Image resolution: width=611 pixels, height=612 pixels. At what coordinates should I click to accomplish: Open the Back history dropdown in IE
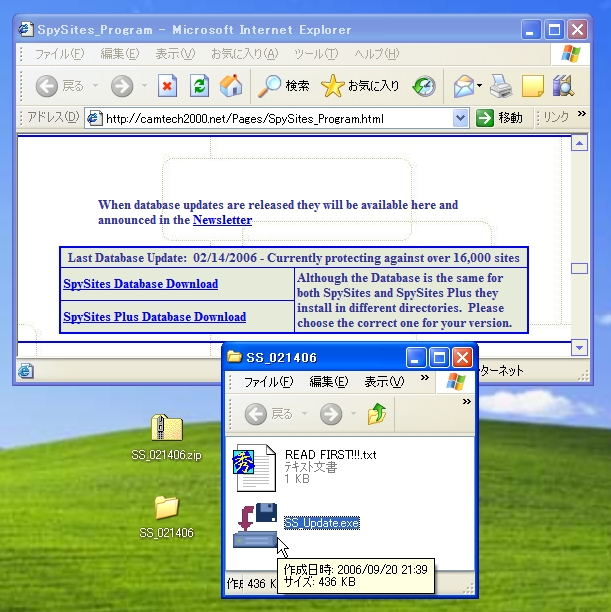[x=95, y=86]
